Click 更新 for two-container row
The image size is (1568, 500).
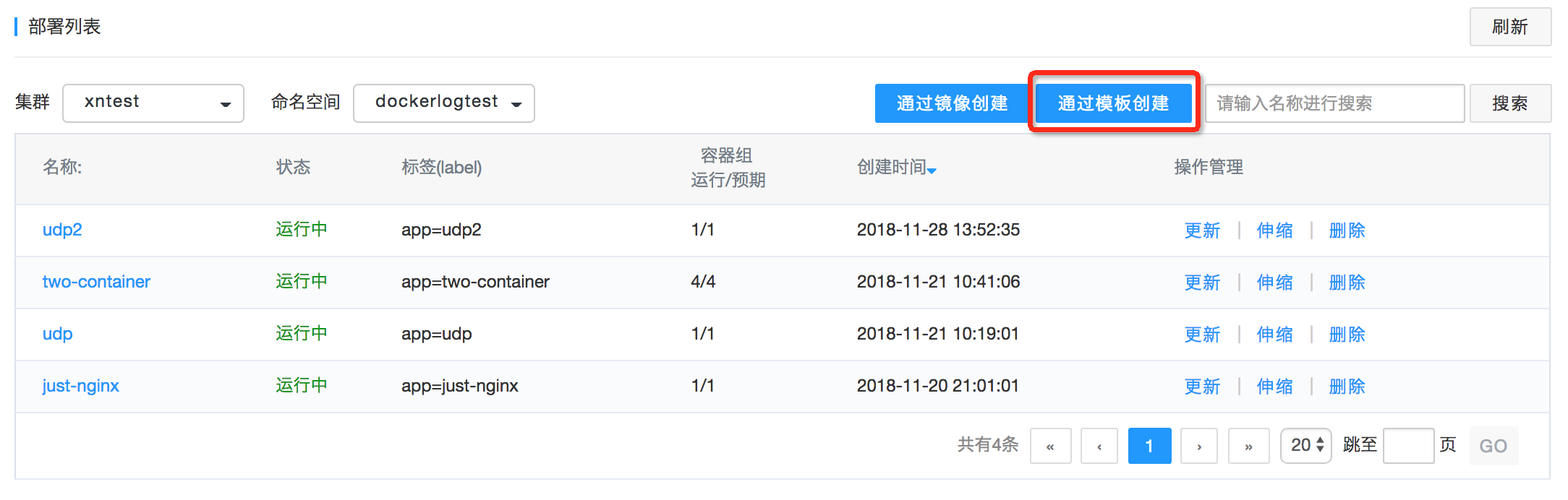(x=1202, y=283)
